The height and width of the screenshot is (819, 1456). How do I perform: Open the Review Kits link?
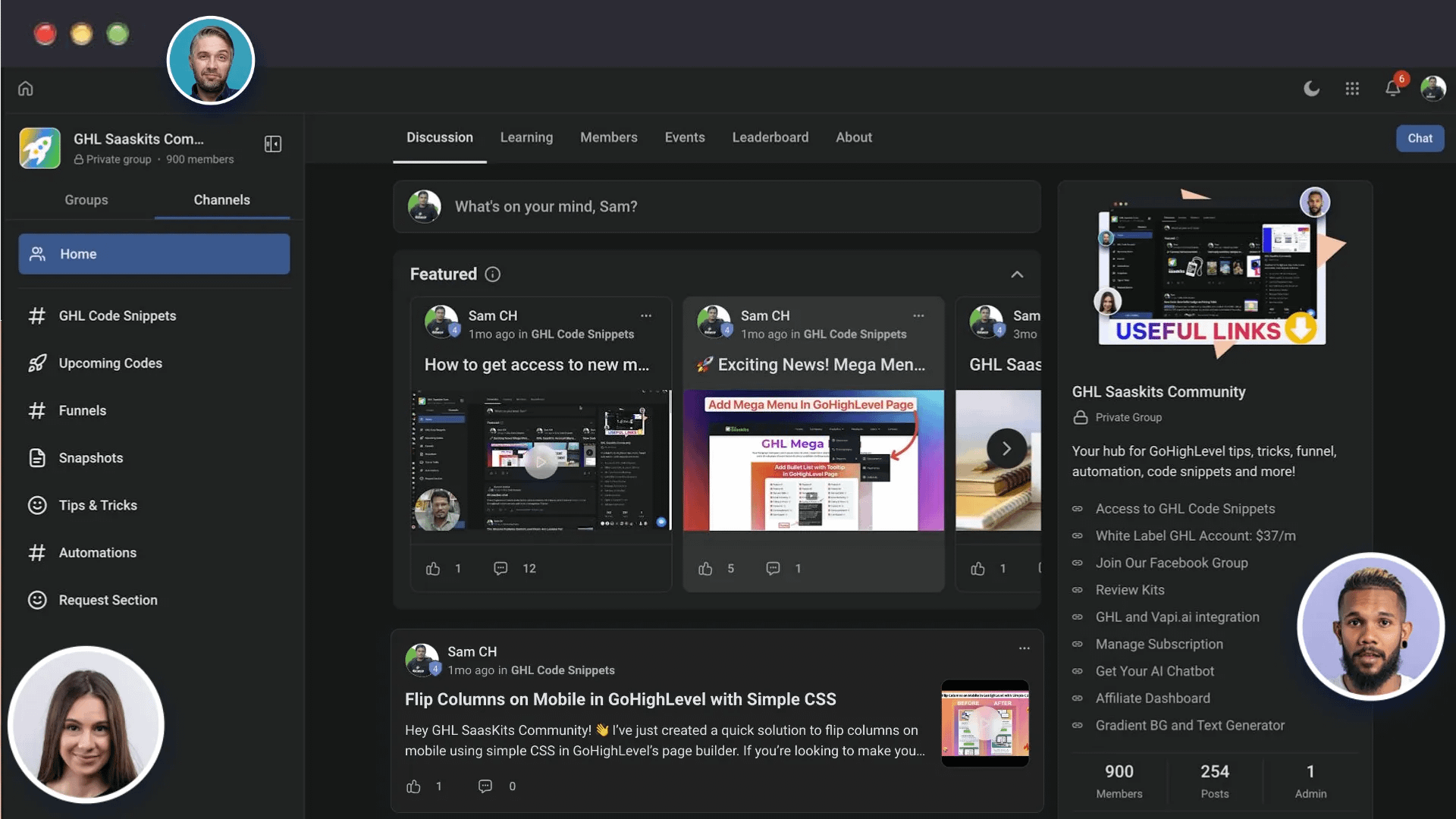click(x=1130, y=591)
